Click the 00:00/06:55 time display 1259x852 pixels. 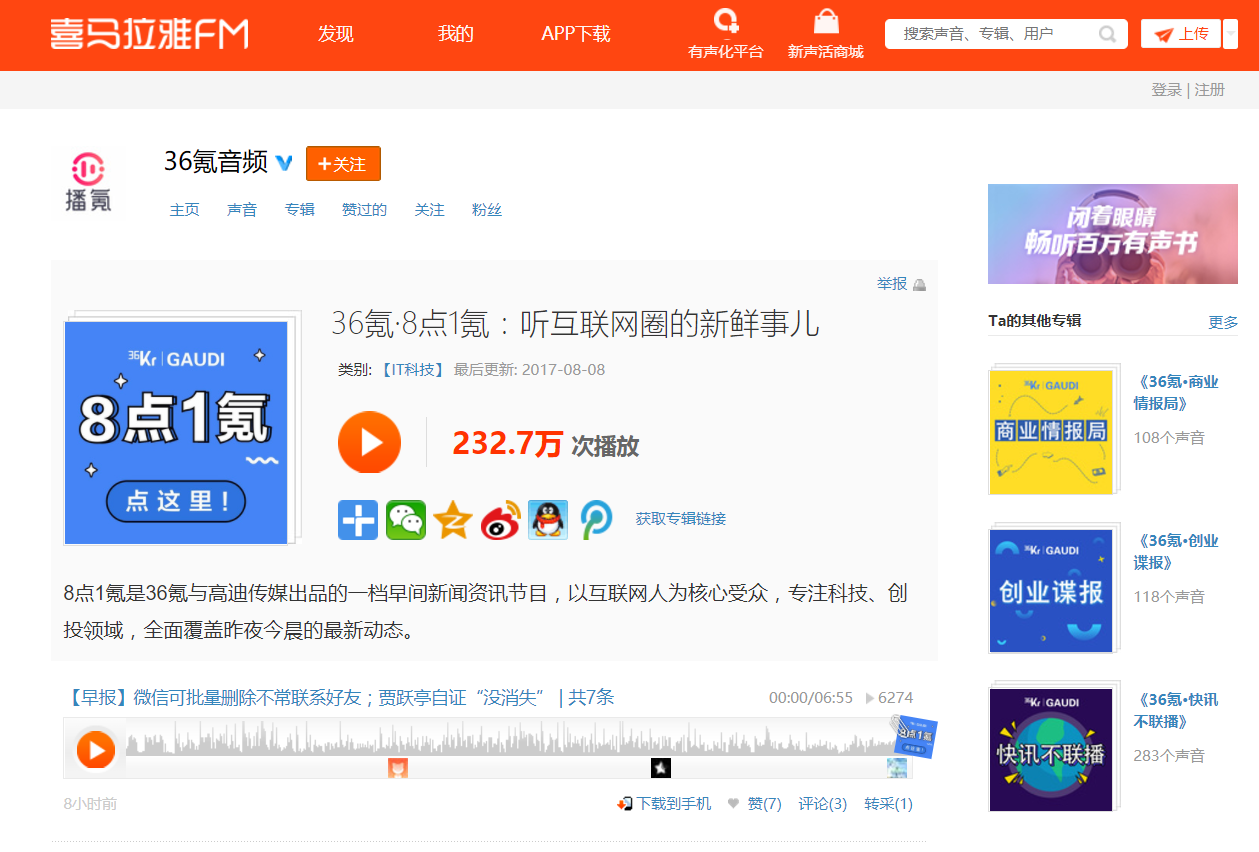coord(811,698)
